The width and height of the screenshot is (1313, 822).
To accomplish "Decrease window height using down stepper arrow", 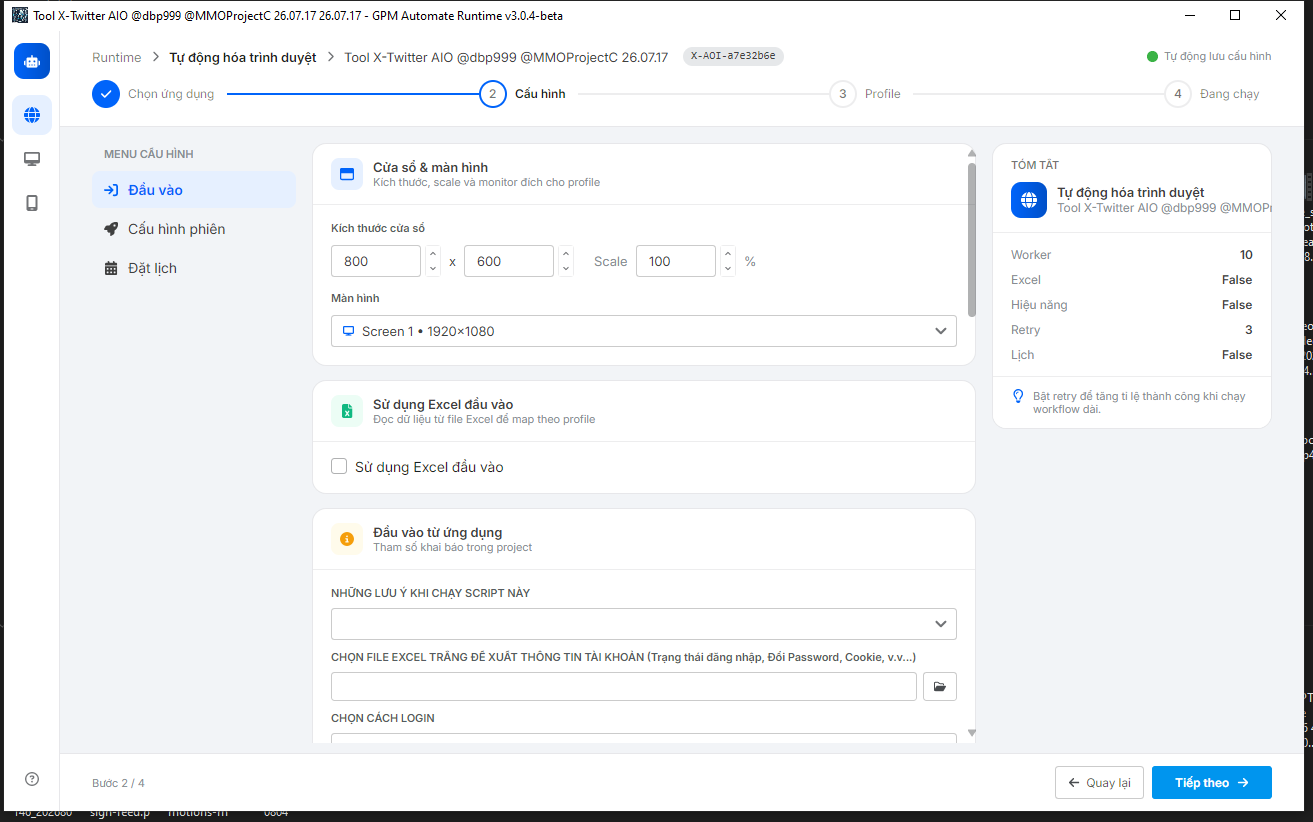I will (566, 268).
